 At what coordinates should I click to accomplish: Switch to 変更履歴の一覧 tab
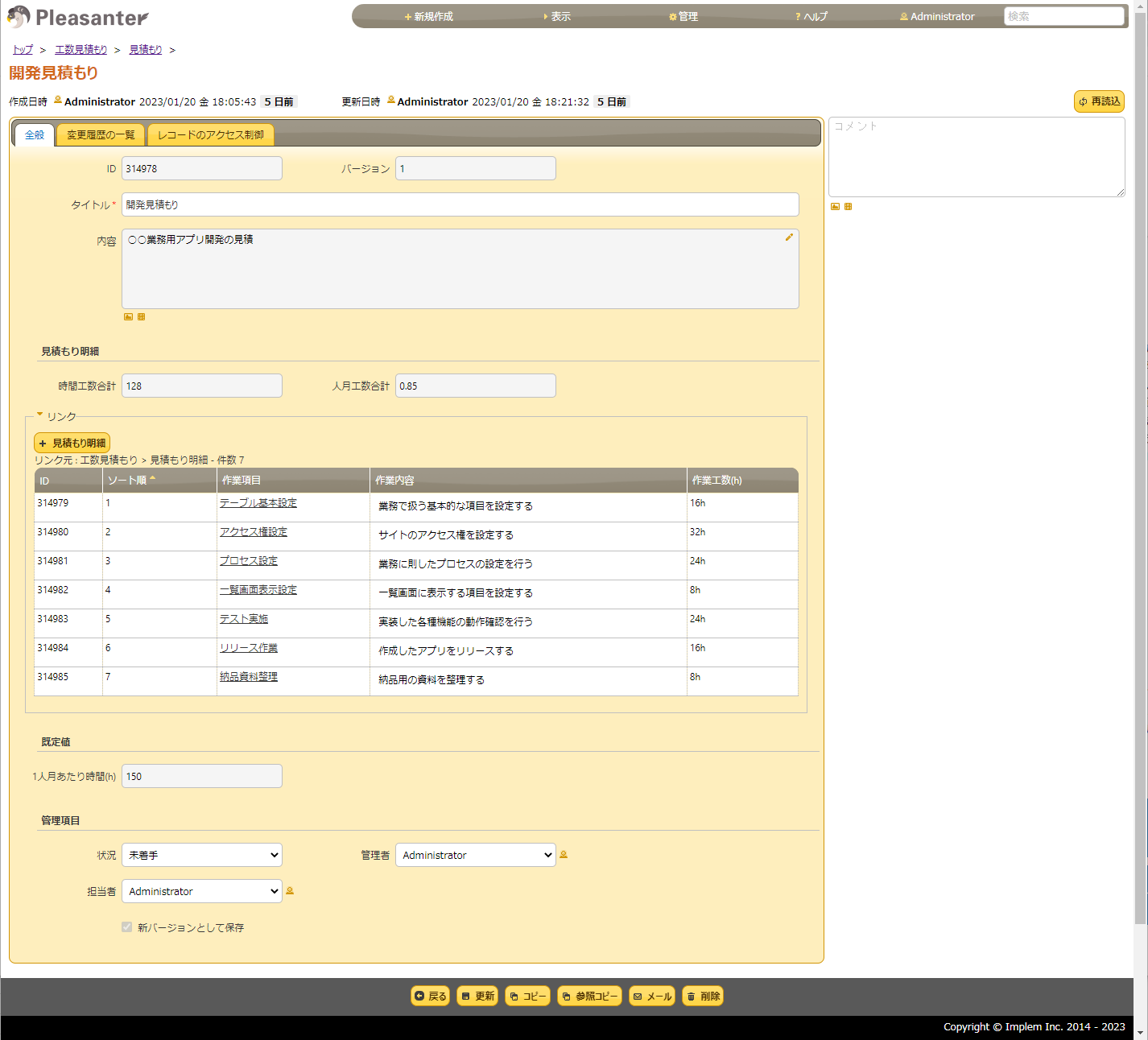101,134
